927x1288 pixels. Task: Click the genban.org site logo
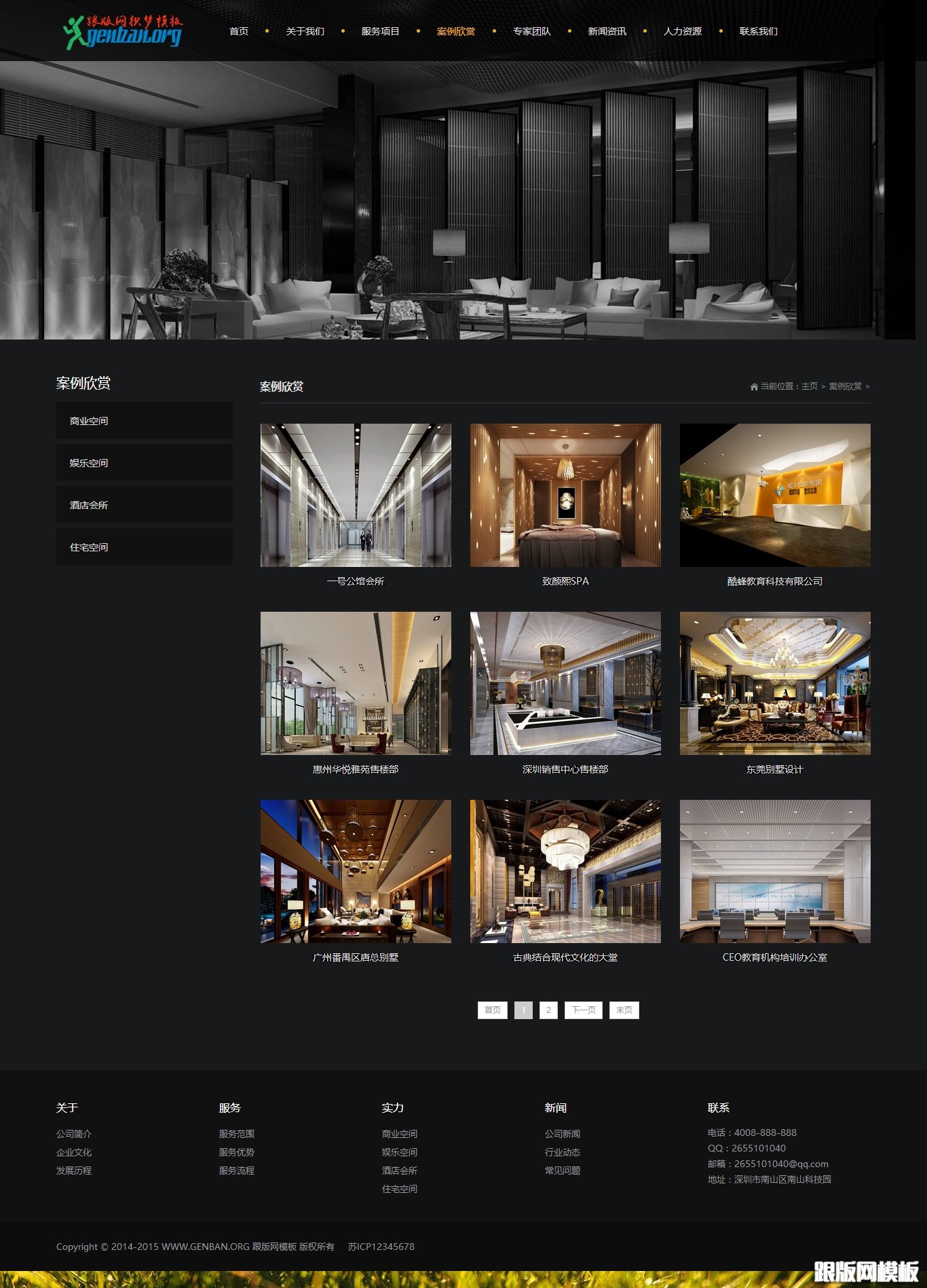123,32
